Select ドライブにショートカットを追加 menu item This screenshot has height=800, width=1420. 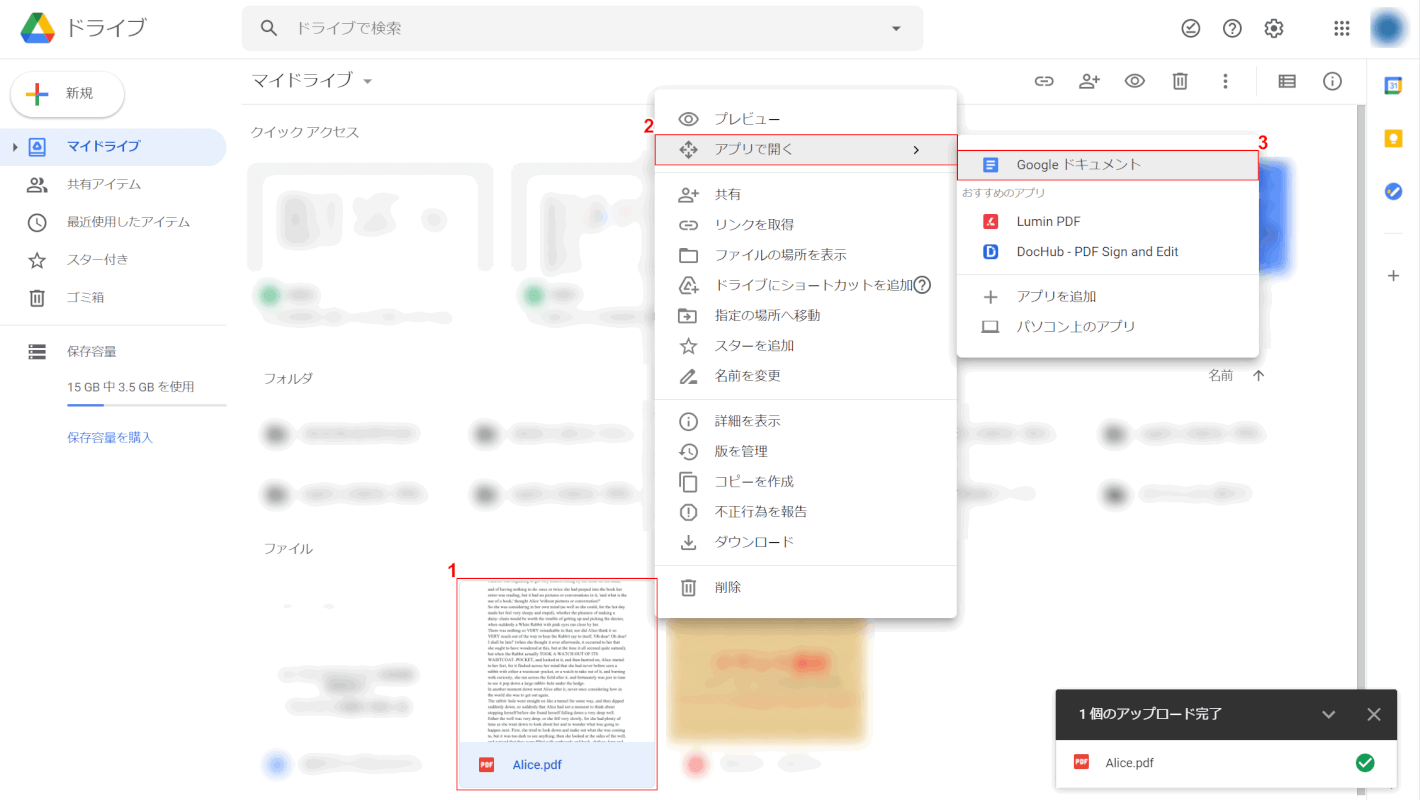tap(806, 285)
